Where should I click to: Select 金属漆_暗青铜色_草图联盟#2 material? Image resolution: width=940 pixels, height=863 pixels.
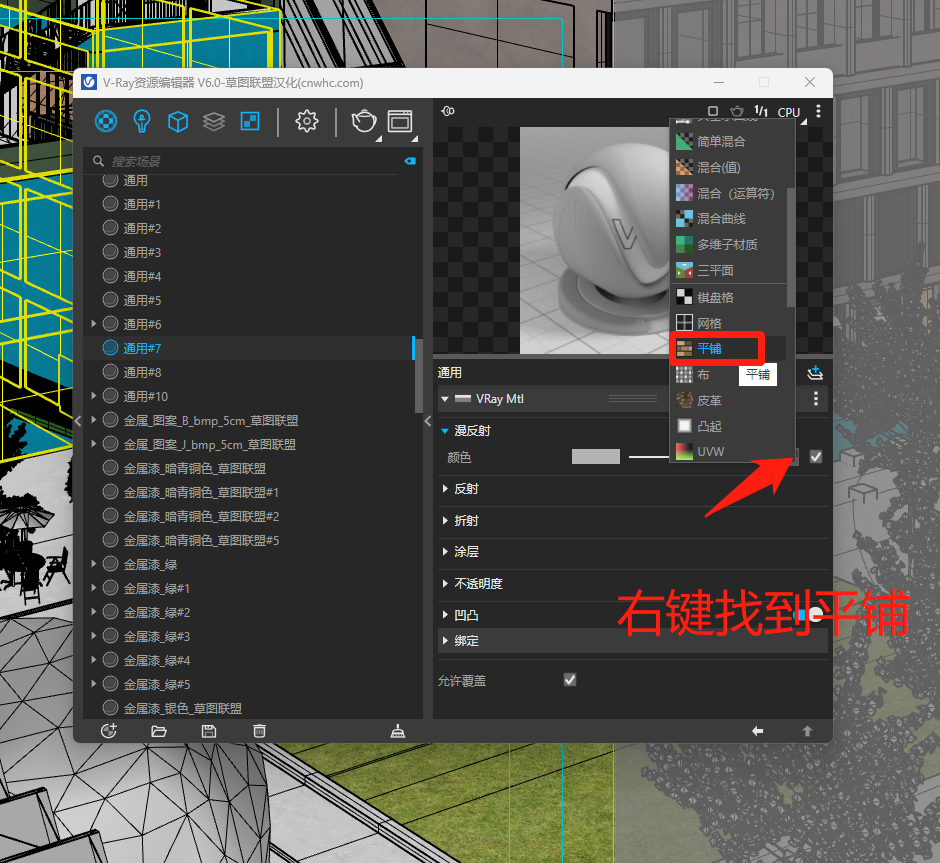pos(249,516)
